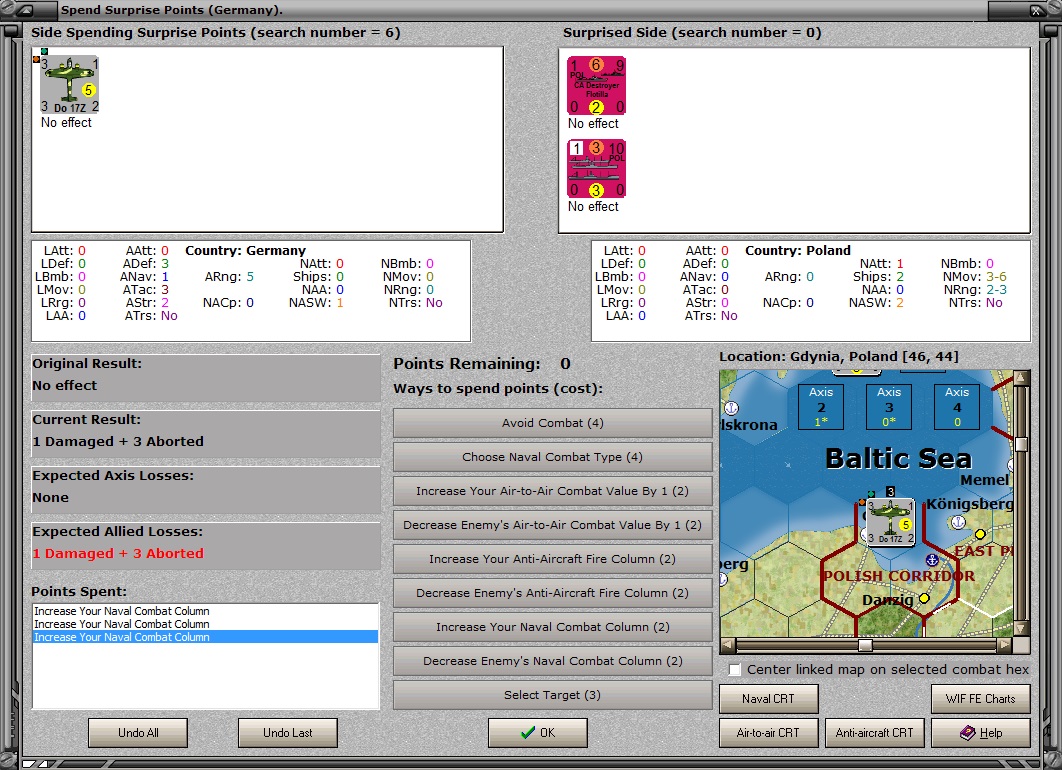Enable Center linked map on selected combat hex
The image size is (1062, 770).
click(x=736, y=669)
